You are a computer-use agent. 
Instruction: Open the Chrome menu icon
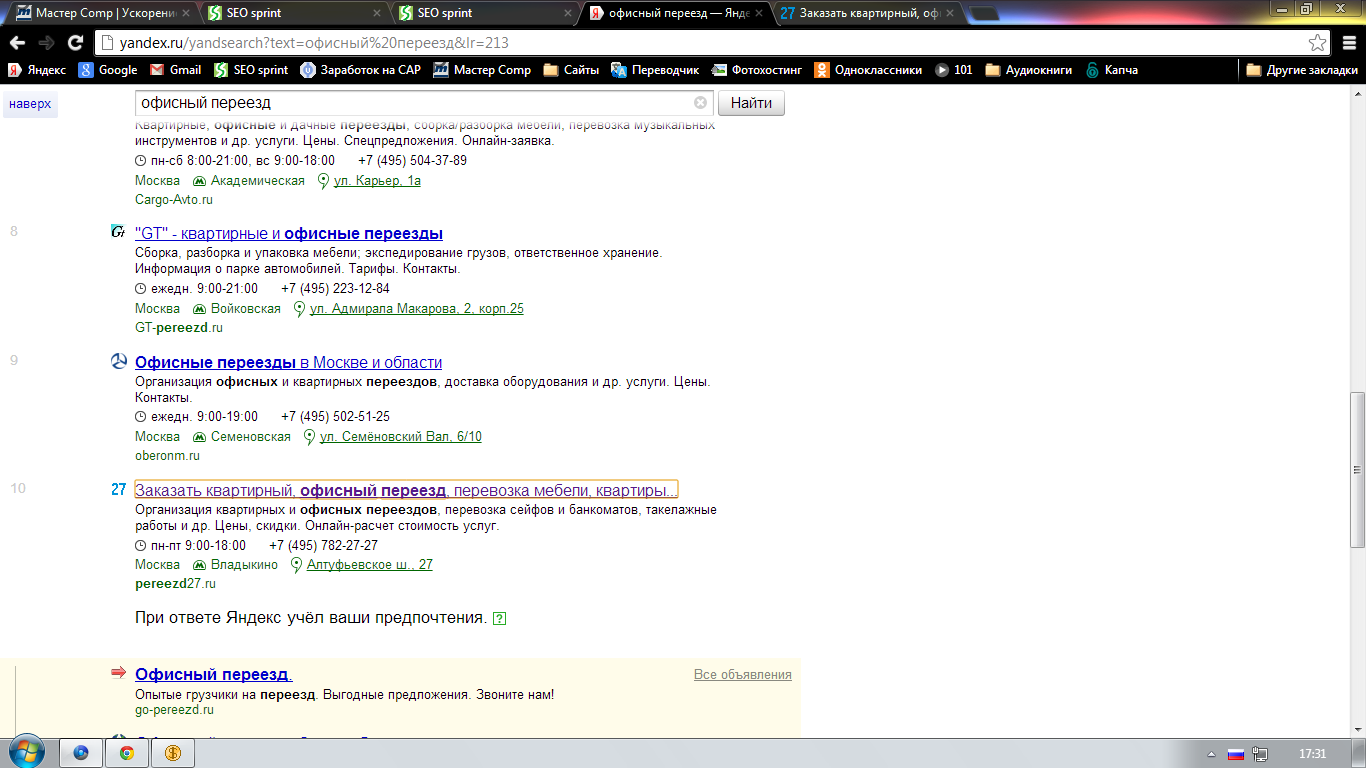(1347, 43)
